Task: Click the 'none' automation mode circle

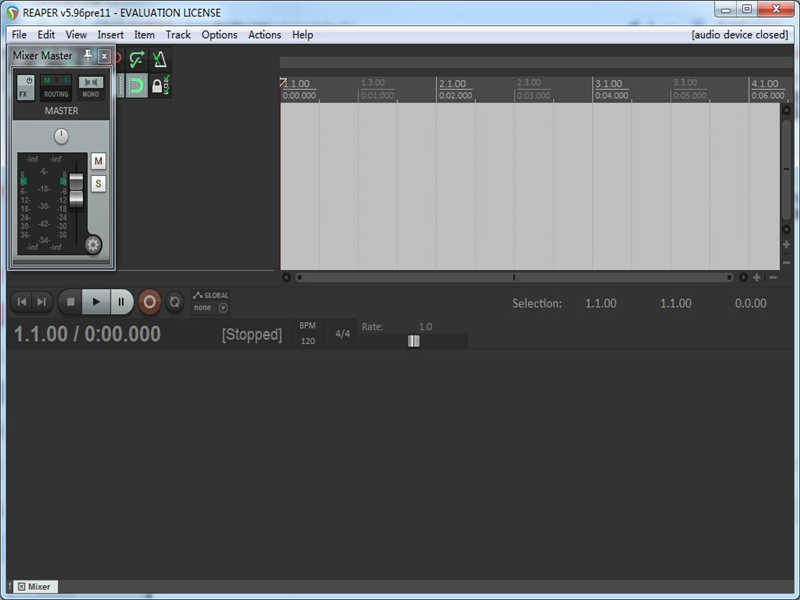Action: point(223,308)
